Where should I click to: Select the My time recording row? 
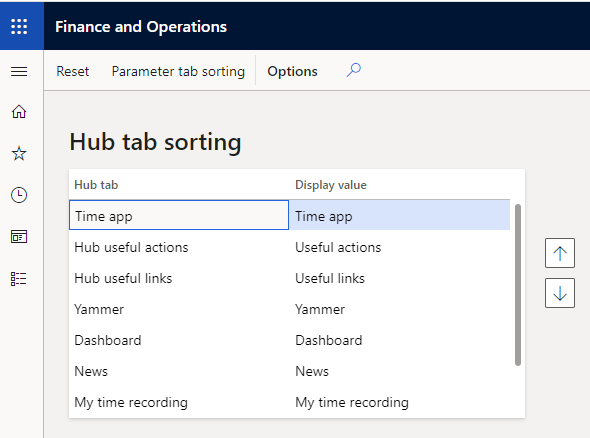pyautogui.click(x=289, y=402)
